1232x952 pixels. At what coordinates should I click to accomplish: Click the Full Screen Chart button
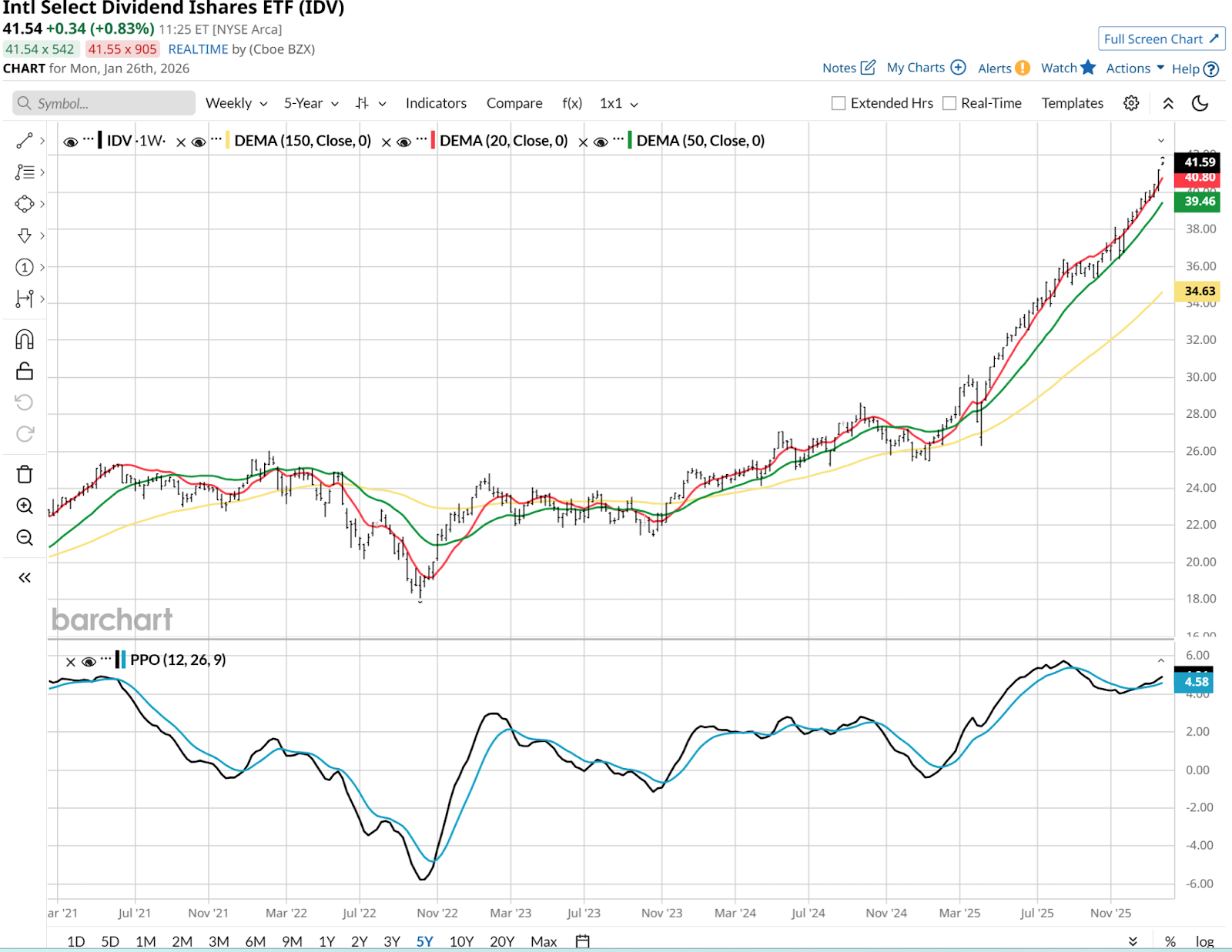tap(1160, 39)
